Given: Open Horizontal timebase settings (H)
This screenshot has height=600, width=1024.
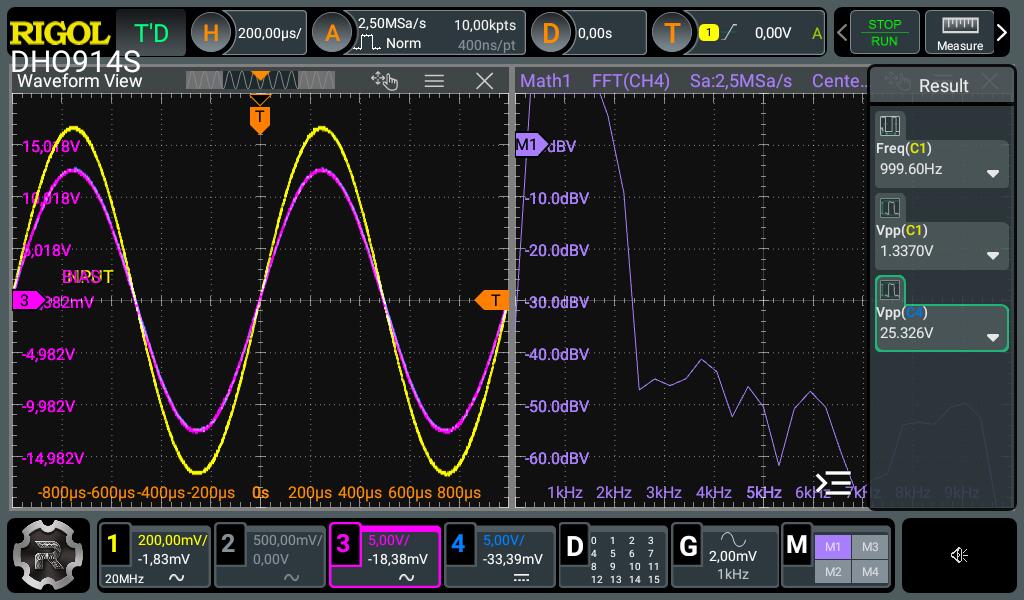Looking at the screenshot, I should tap(210, 33).
